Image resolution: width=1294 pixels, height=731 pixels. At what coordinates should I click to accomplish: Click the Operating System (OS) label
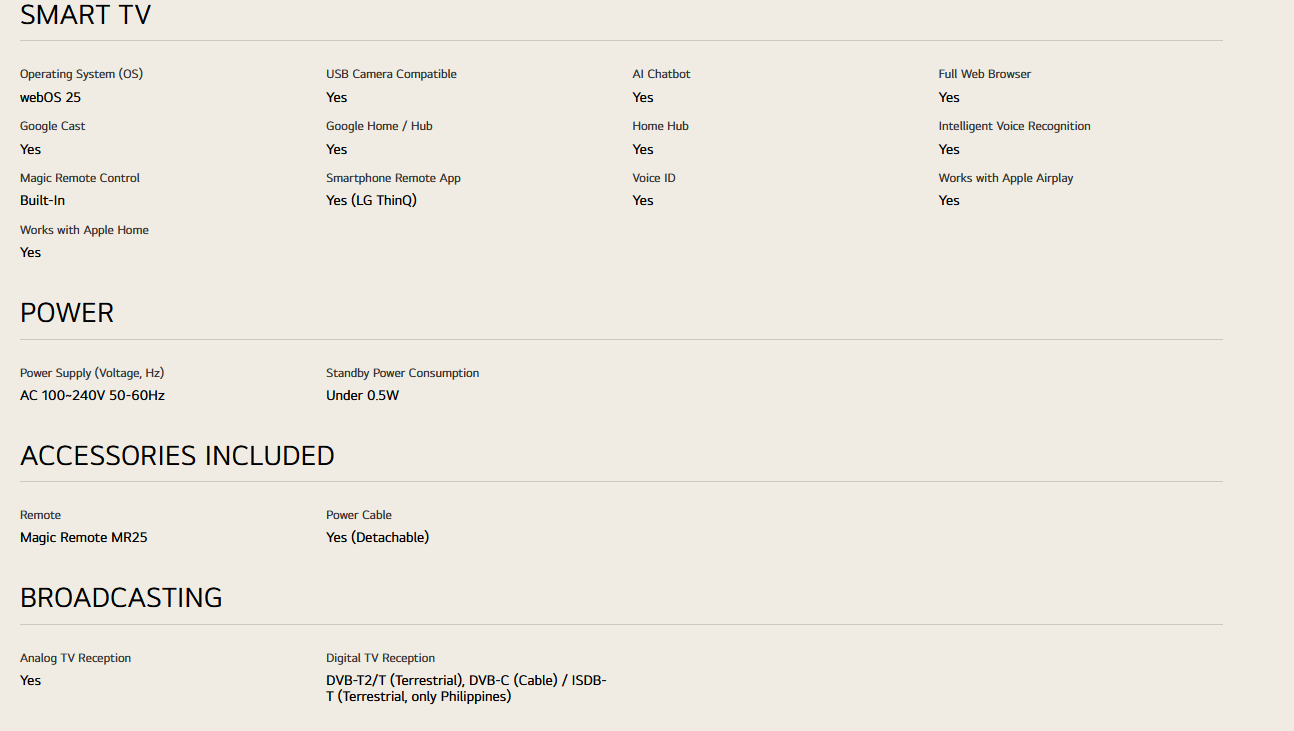coord(81,74)
